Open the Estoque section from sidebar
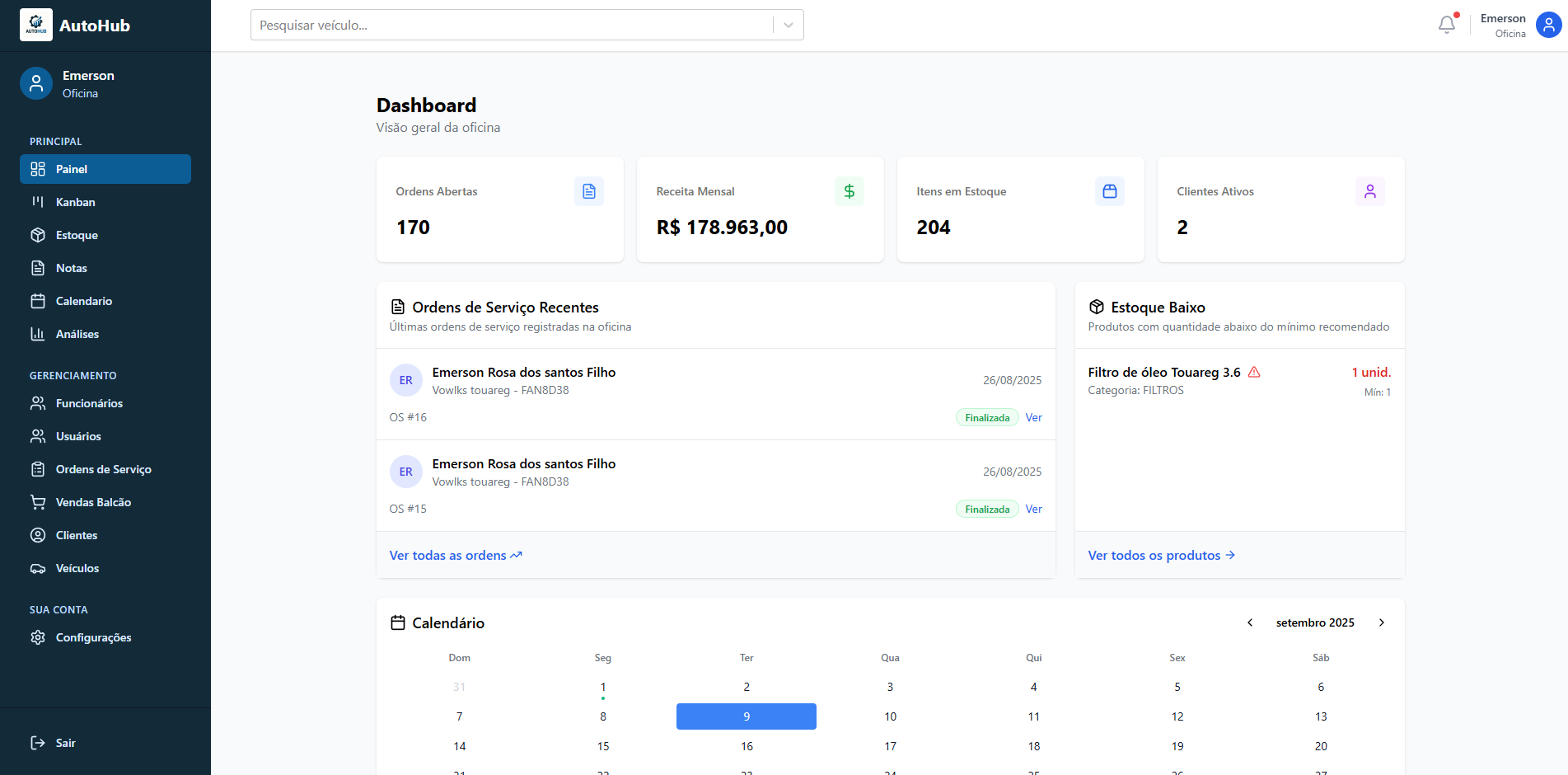The width and height of the screenshot is (1568, 775). pos(75,235)
